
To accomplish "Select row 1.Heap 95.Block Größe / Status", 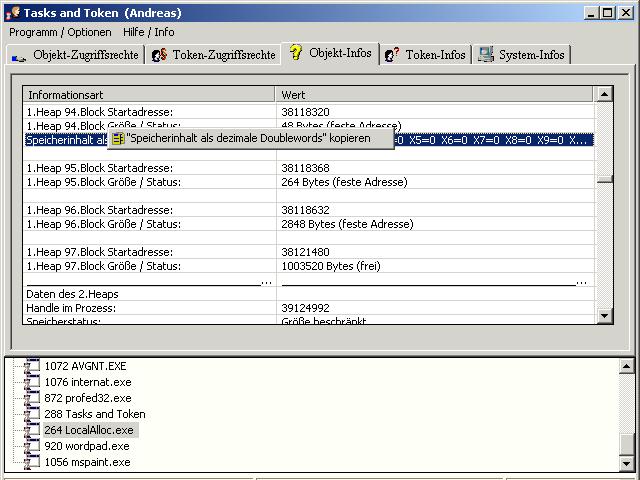I will [104, 182].
